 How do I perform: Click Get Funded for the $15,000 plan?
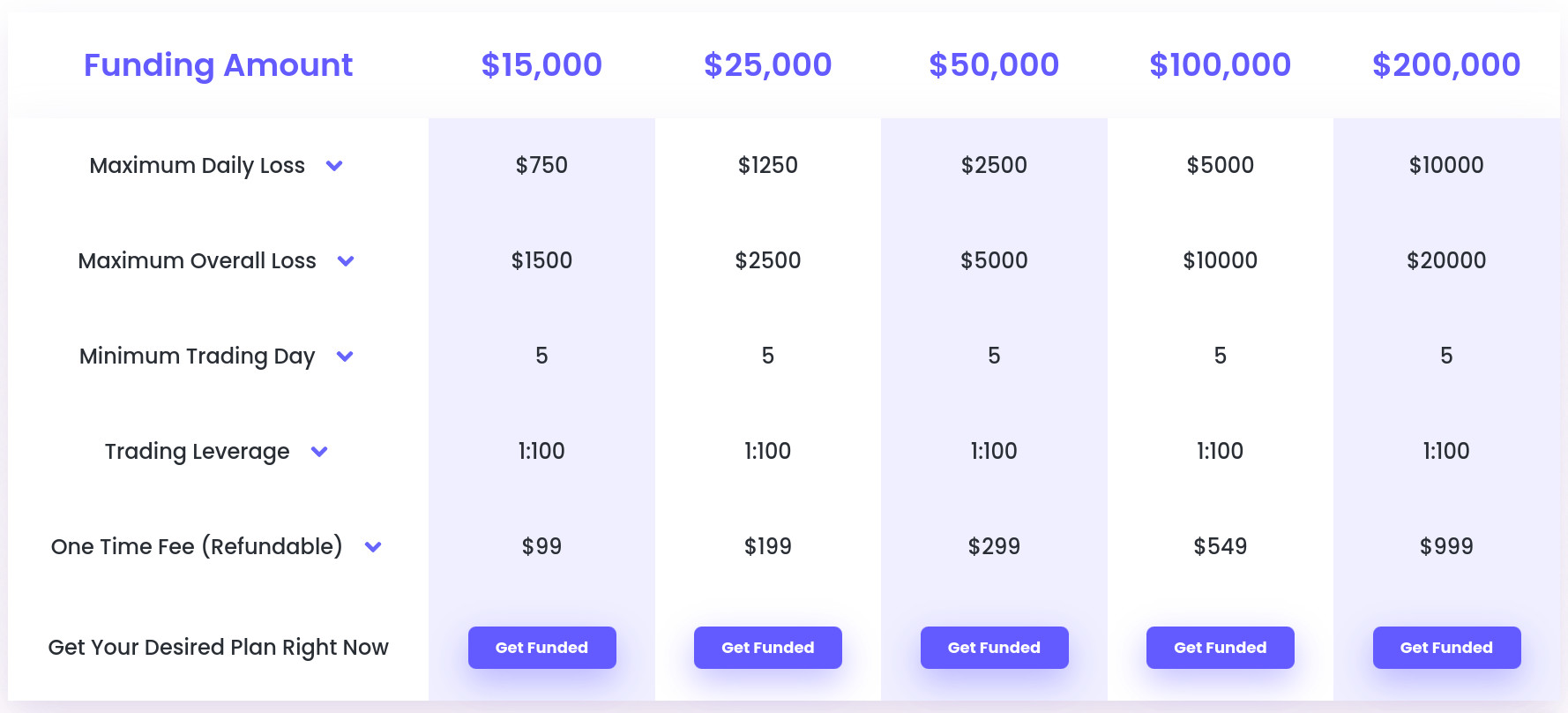coord(541,647)
